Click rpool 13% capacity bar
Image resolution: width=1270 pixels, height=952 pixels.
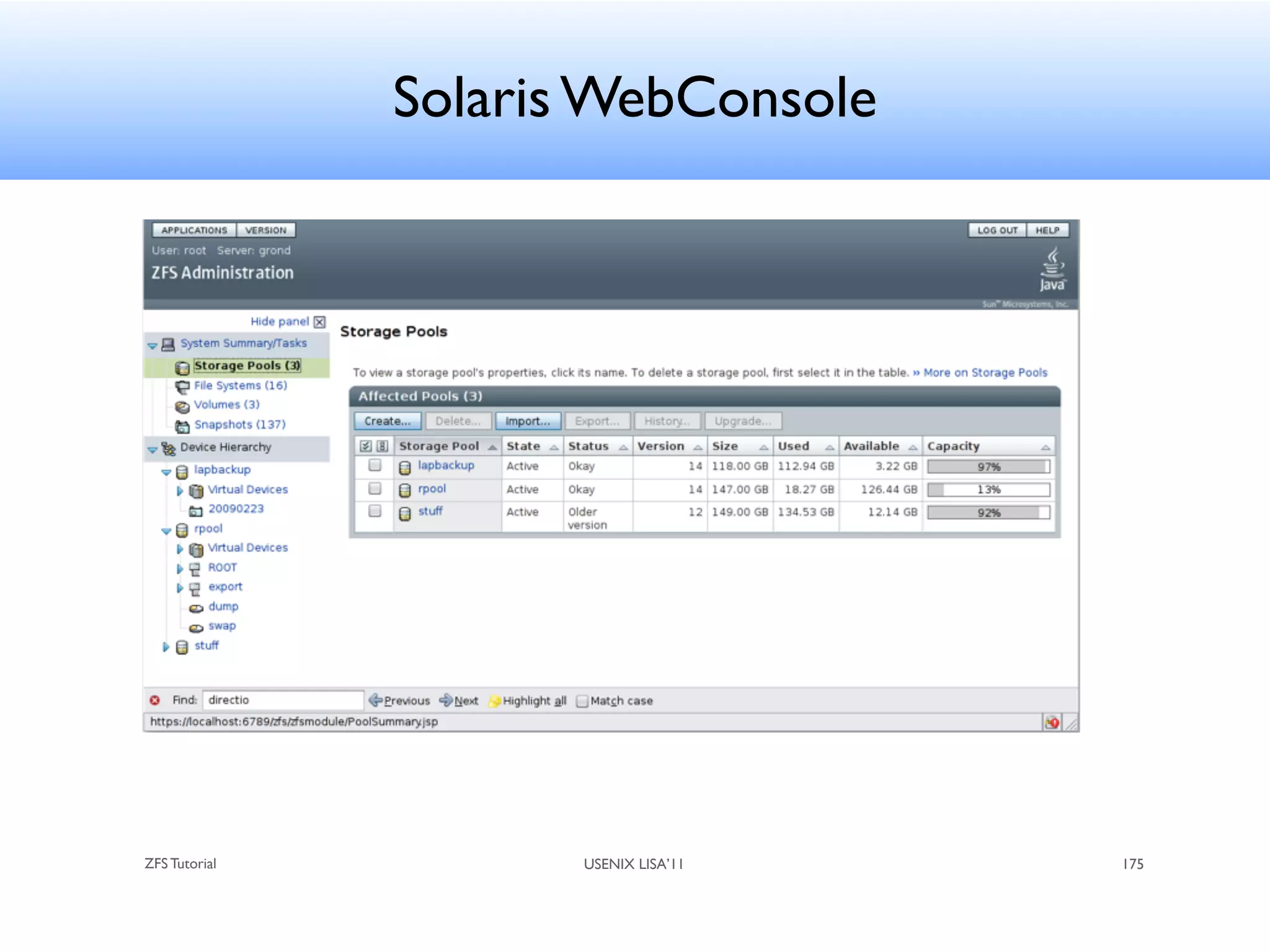click(988, 490)
